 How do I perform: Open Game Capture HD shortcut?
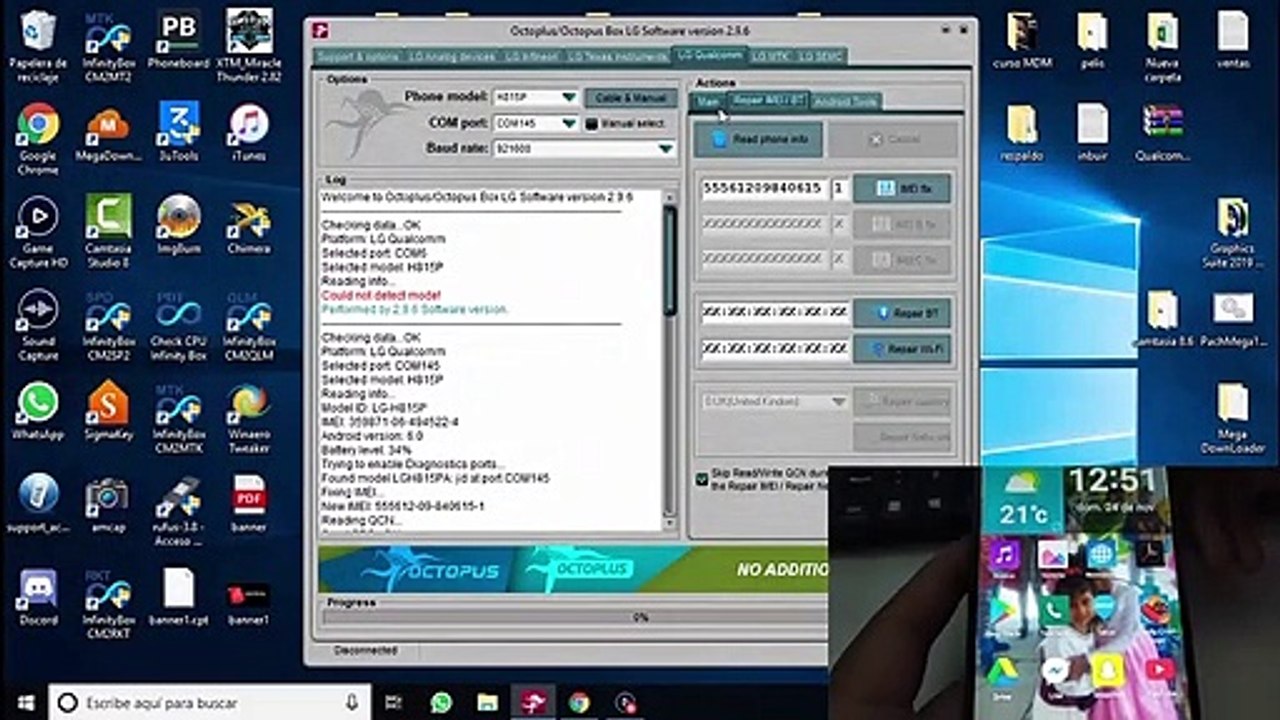click(38, 231)
